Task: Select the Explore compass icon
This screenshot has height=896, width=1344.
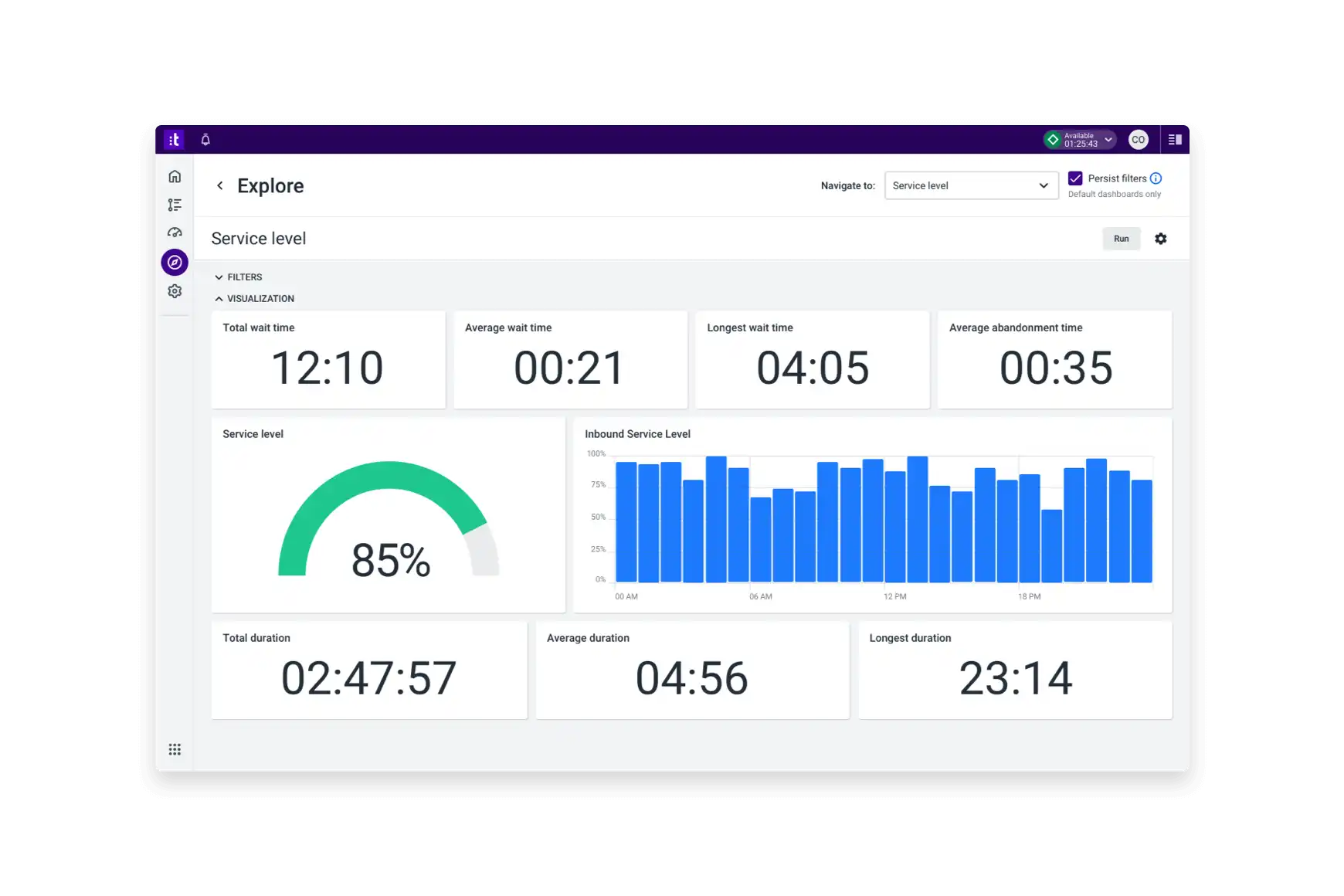Action: pos(175,262)
